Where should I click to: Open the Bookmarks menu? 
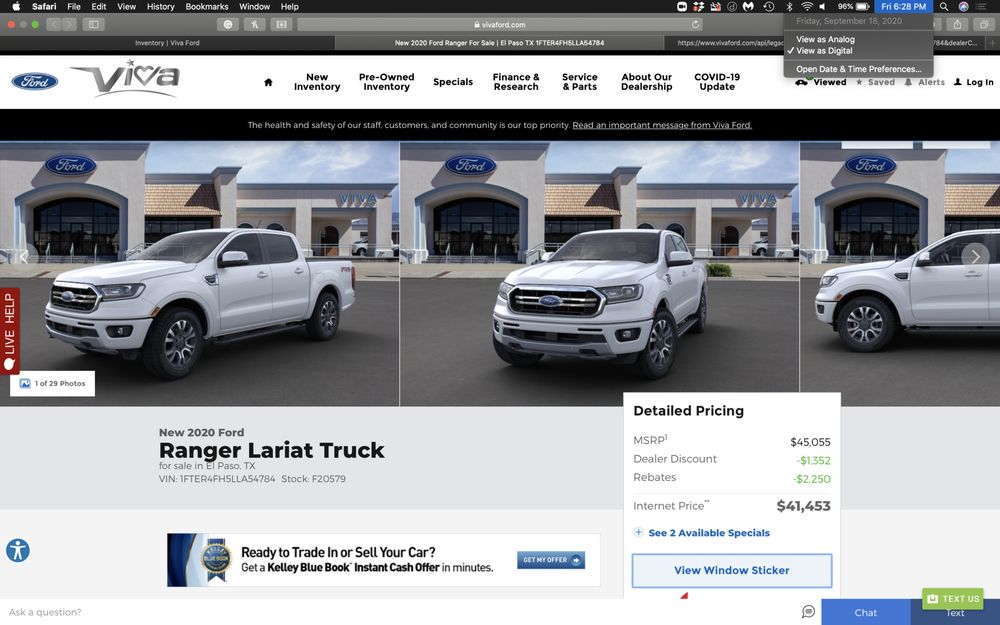[207, 6]
